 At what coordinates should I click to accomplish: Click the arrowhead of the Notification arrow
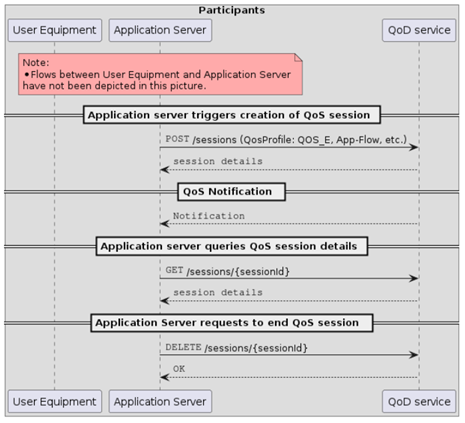click(x=165, y=224)
